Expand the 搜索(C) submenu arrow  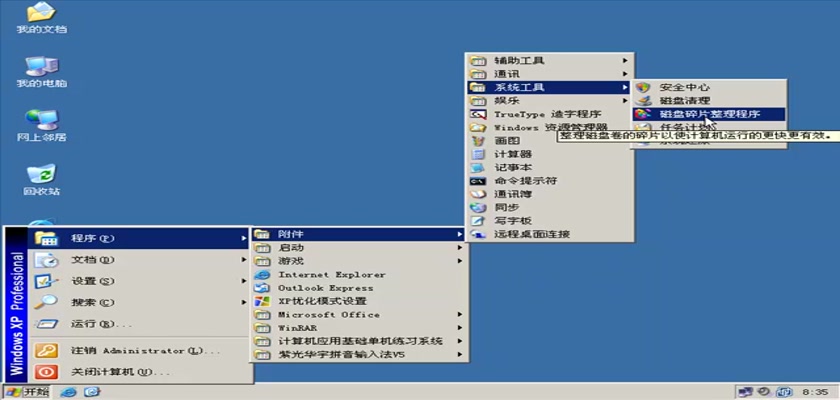point(244,303)
